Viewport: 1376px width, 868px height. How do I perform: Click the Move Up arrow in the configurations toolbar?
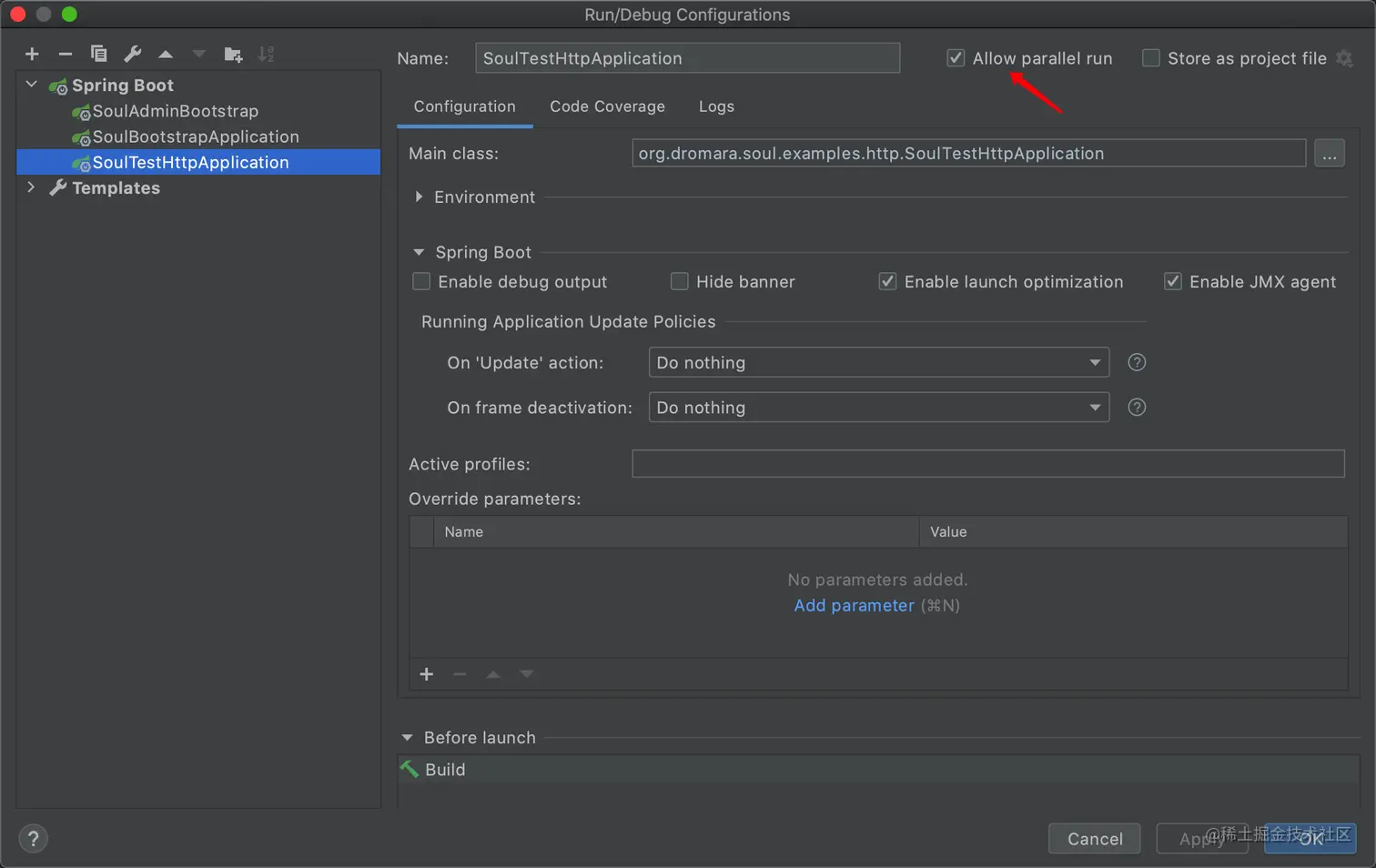tap(166, 55)
